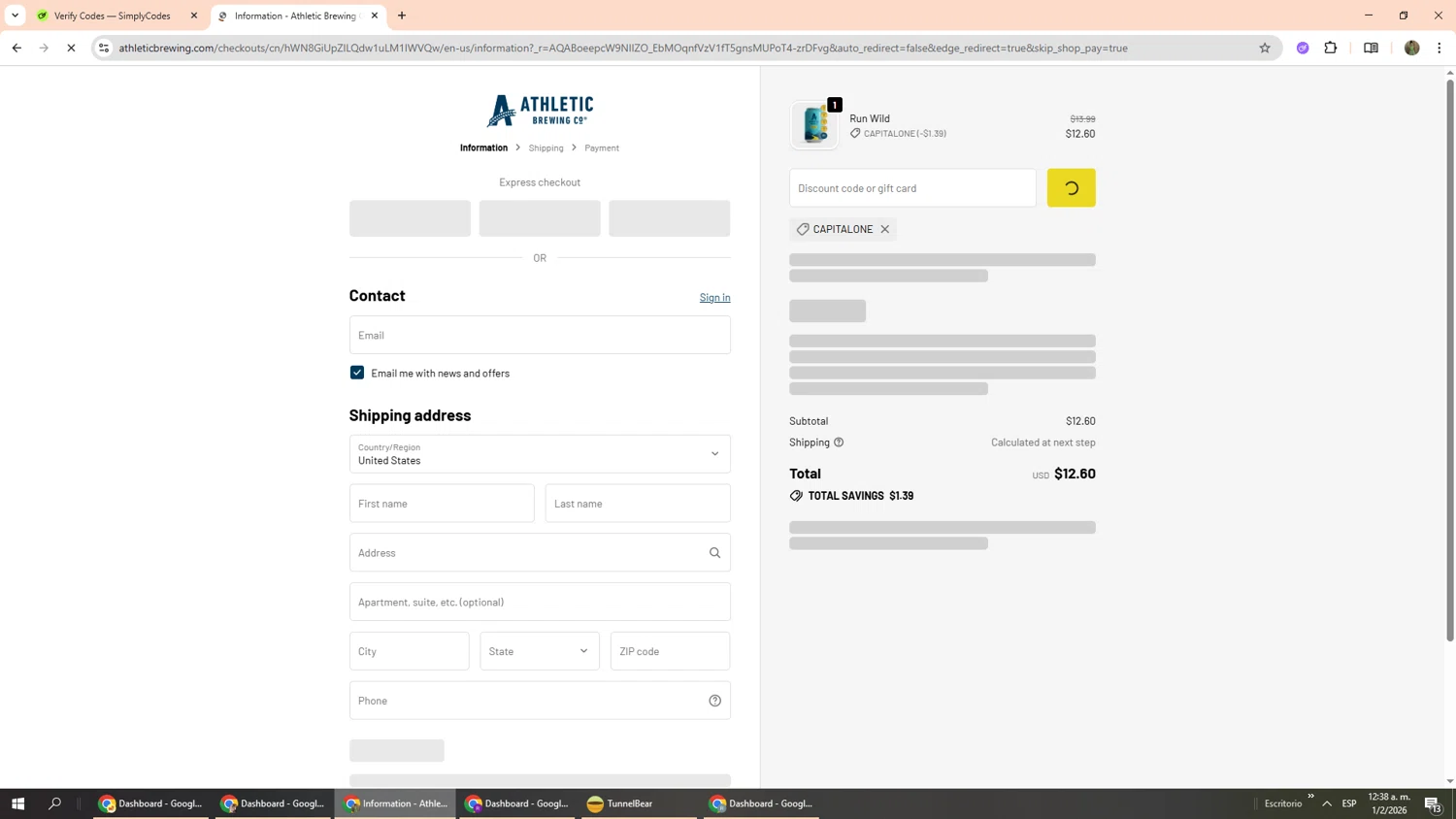This screenshot has width=1456, height=819.
Task: Close the Verify Codes SimplyCodes tab
Action: [x=194, y=16]
